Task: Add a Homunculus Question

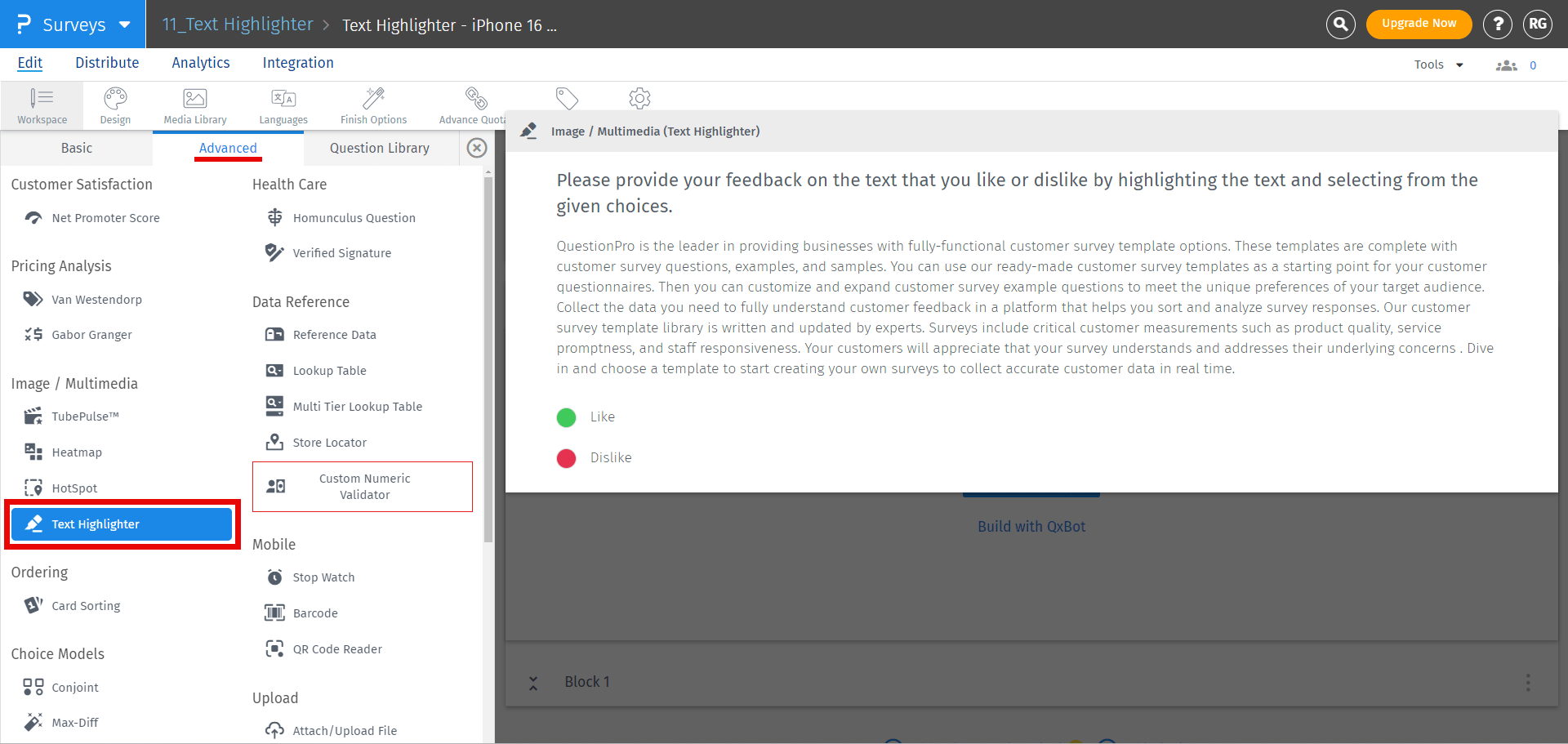Action: pos(340,218)
